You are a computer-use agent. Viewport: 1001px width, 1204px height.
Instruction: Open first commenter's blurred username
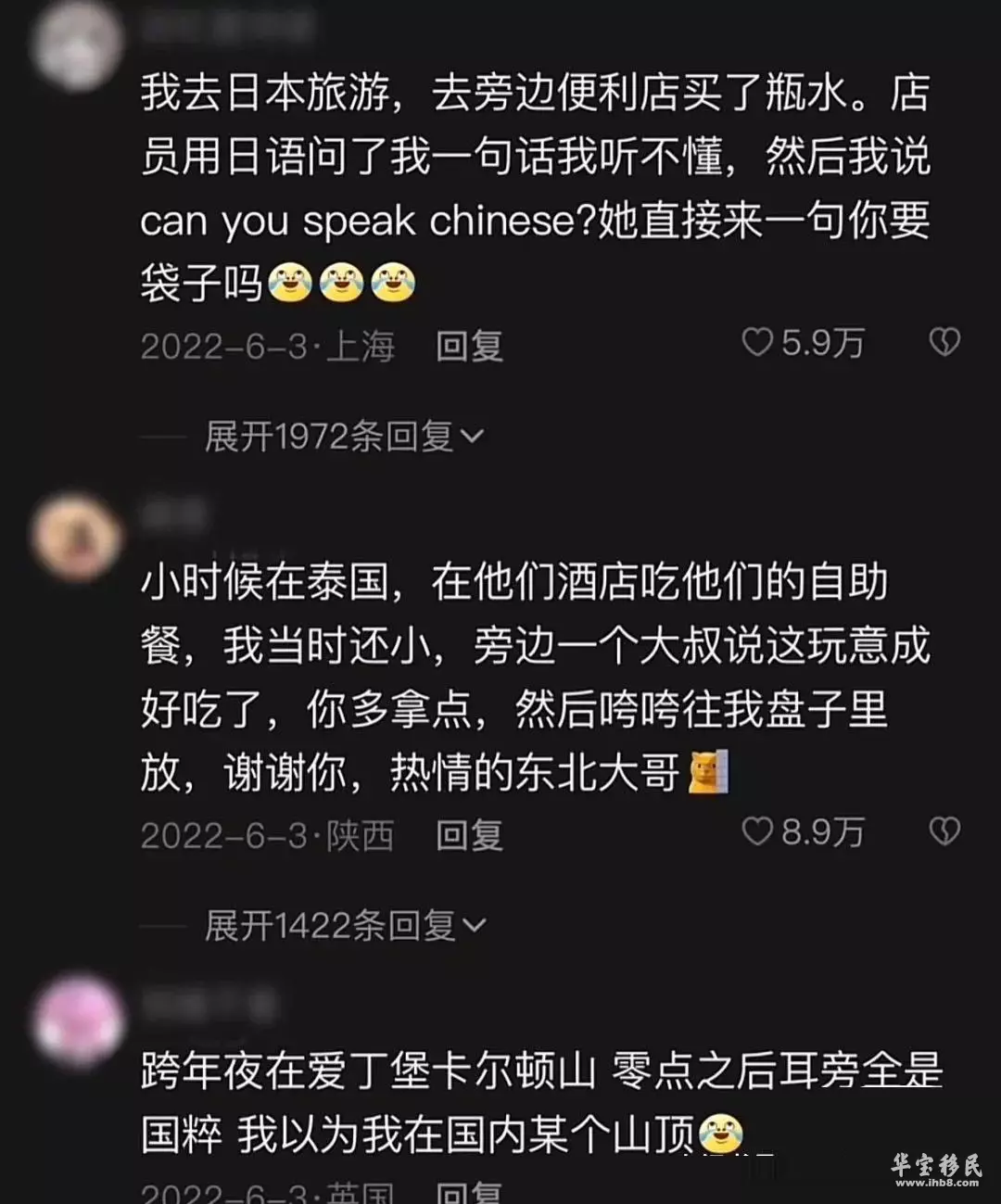pos(227,26)
